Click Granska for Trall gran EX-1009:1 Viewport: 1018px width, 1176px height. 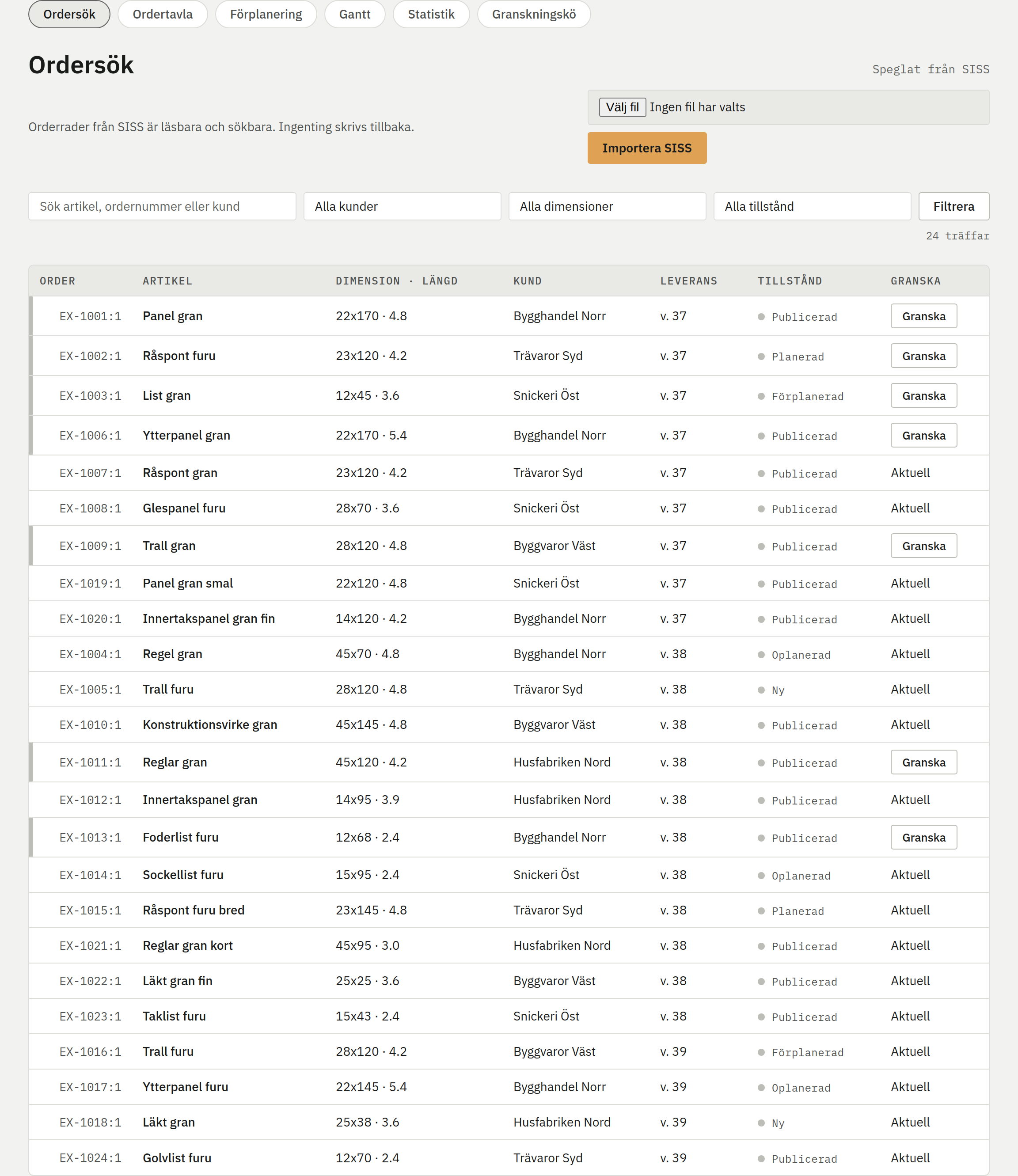click(924, 546)
